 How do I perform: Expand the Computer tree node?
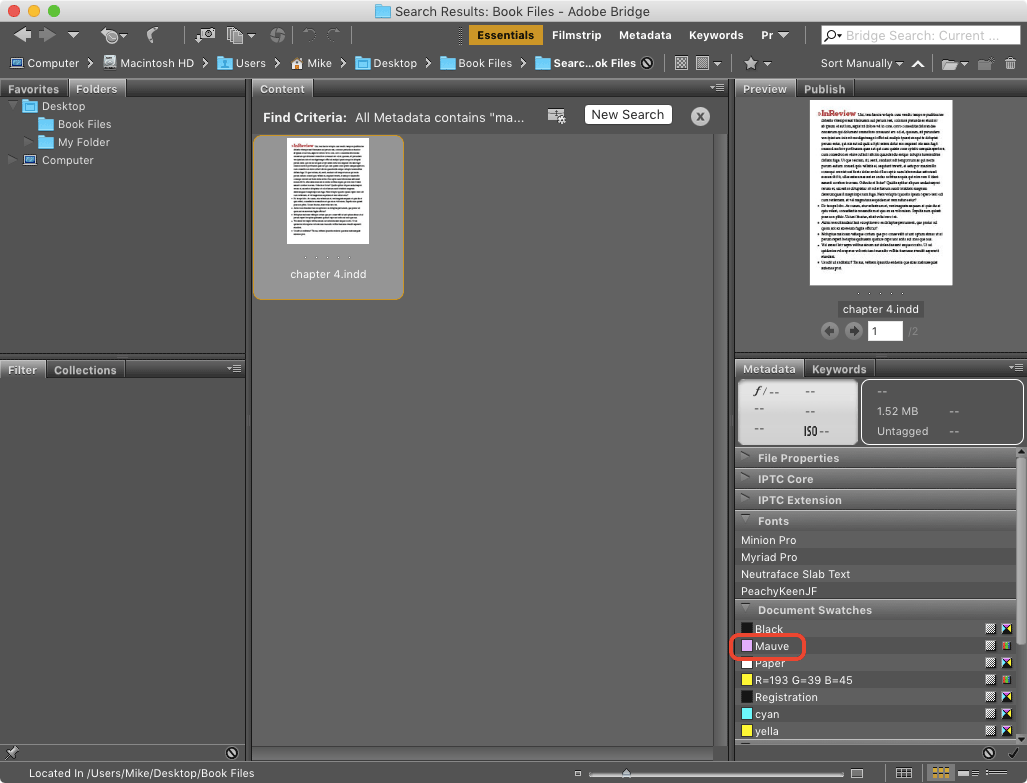12,160
